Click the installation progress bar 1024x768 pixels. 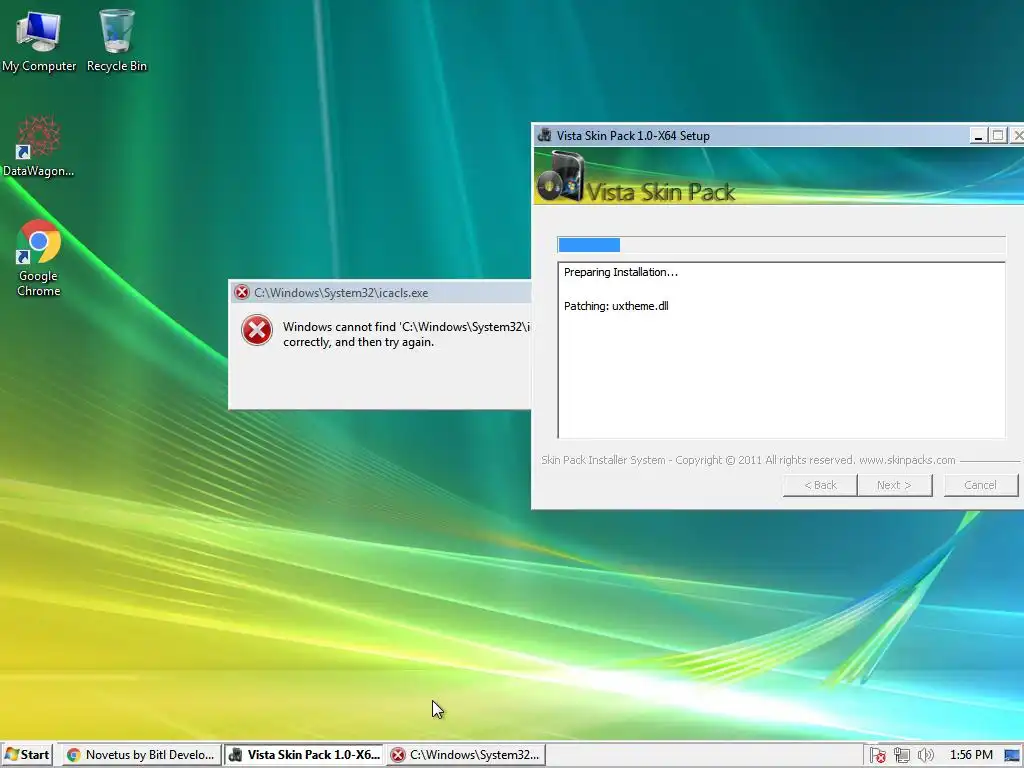(x=781, y=245)
